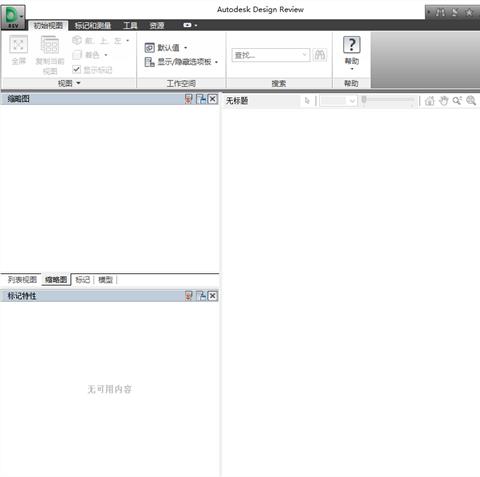Switch to the 资源 ribbon tab
The height and width of the screenshot is (477, 480).
pos(157,25)
